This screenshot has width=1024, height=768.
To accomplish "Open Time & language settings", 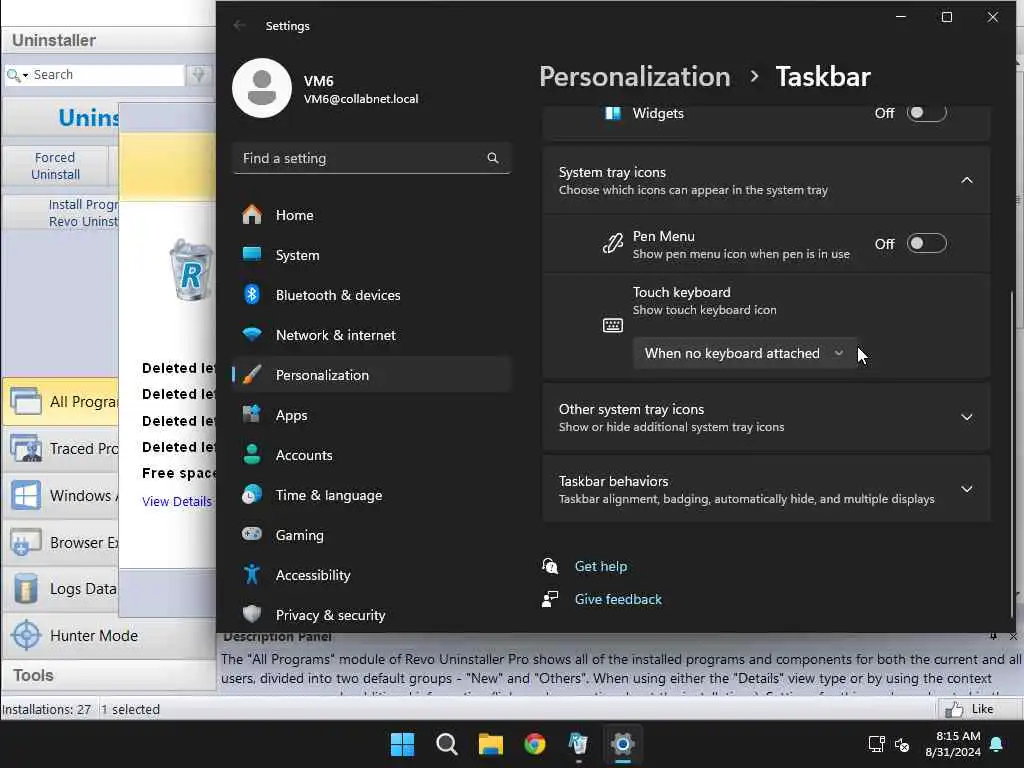I will (371, 494).
